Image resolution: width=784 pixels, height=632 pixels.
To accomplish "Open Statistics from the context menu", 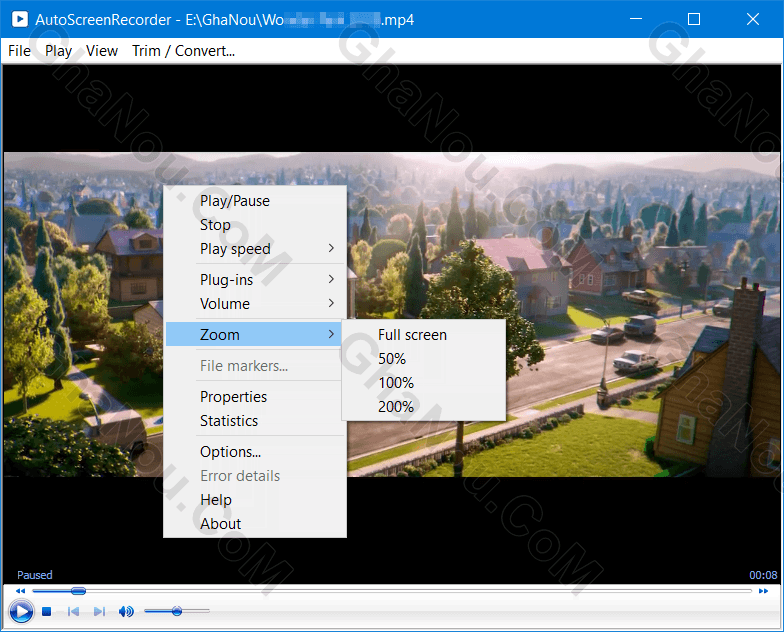I will pyautogui.click(x=255, y=420).
